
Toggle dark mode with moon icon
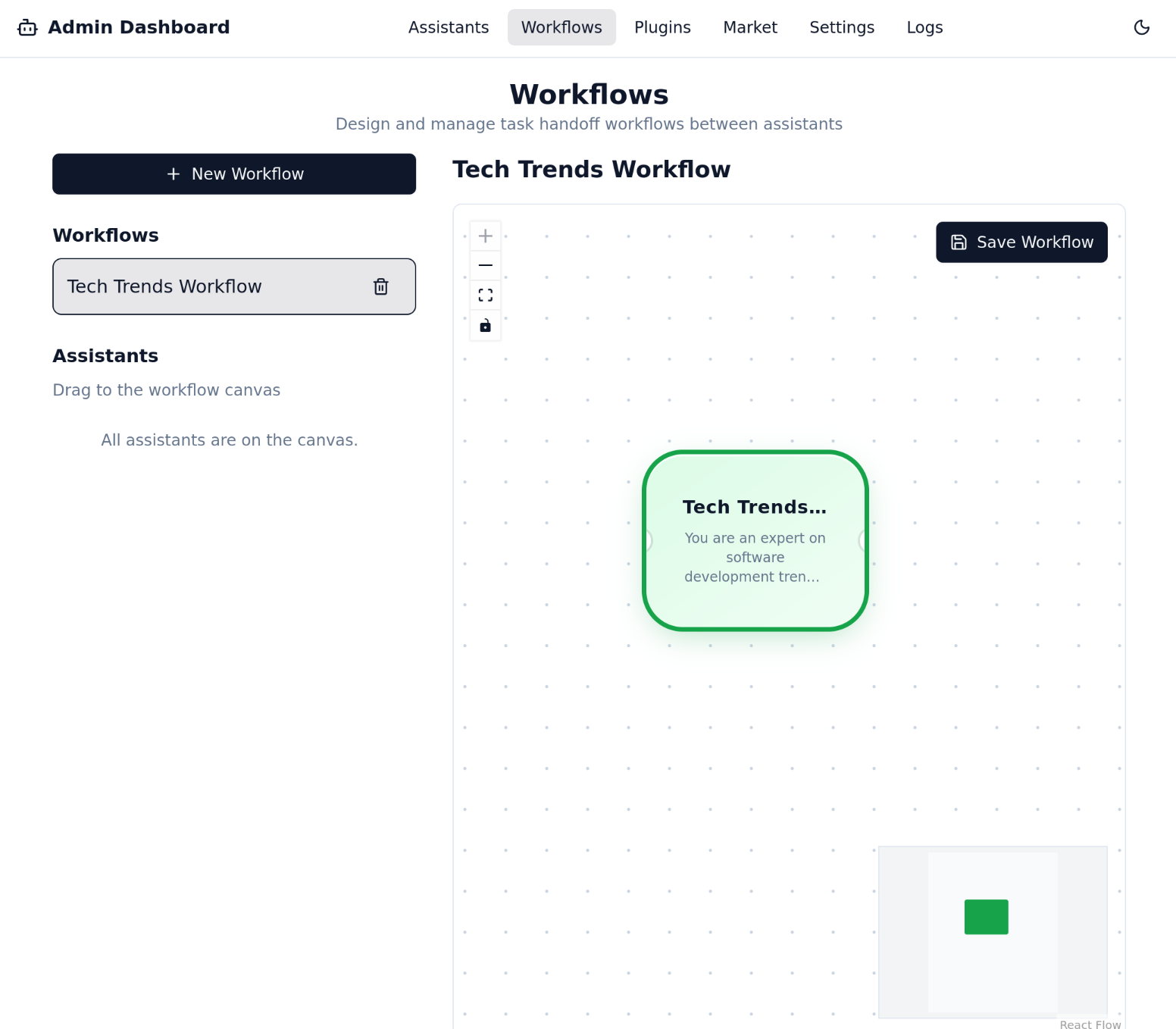1141,28
